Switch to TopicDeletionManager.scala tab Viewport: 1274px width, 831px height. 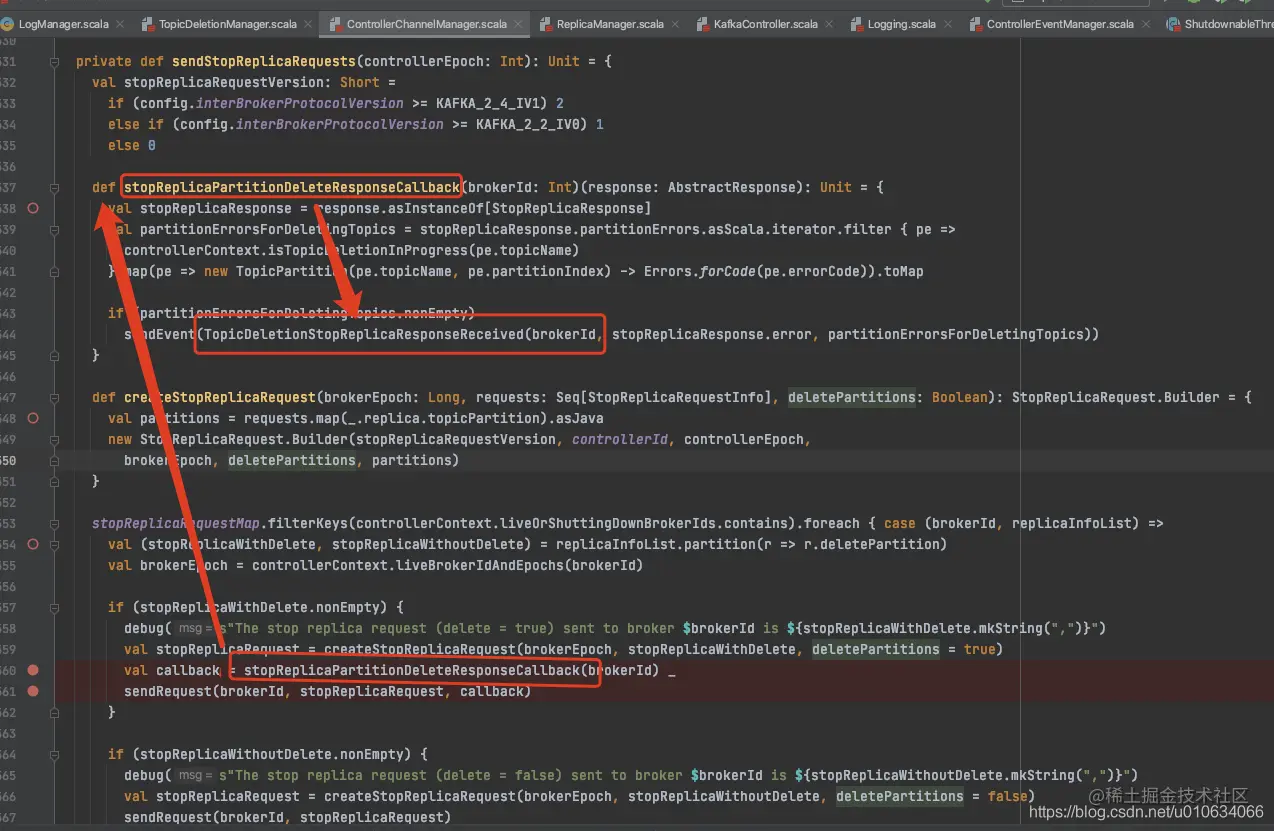228,24
